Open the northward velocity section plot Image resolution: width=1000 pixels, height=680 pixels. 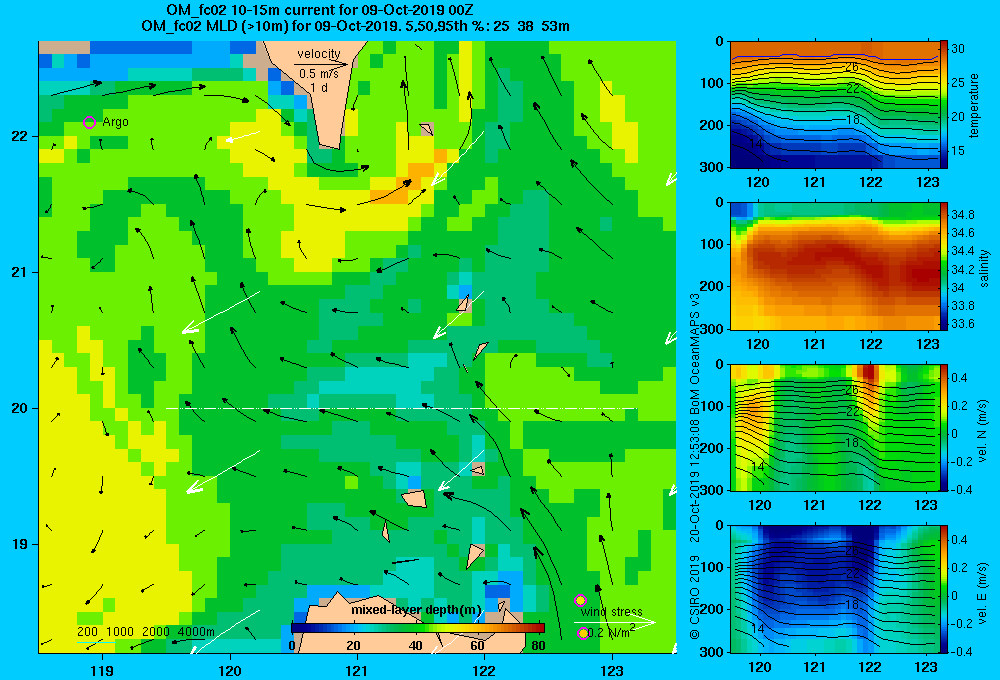[x=834, y=427]
